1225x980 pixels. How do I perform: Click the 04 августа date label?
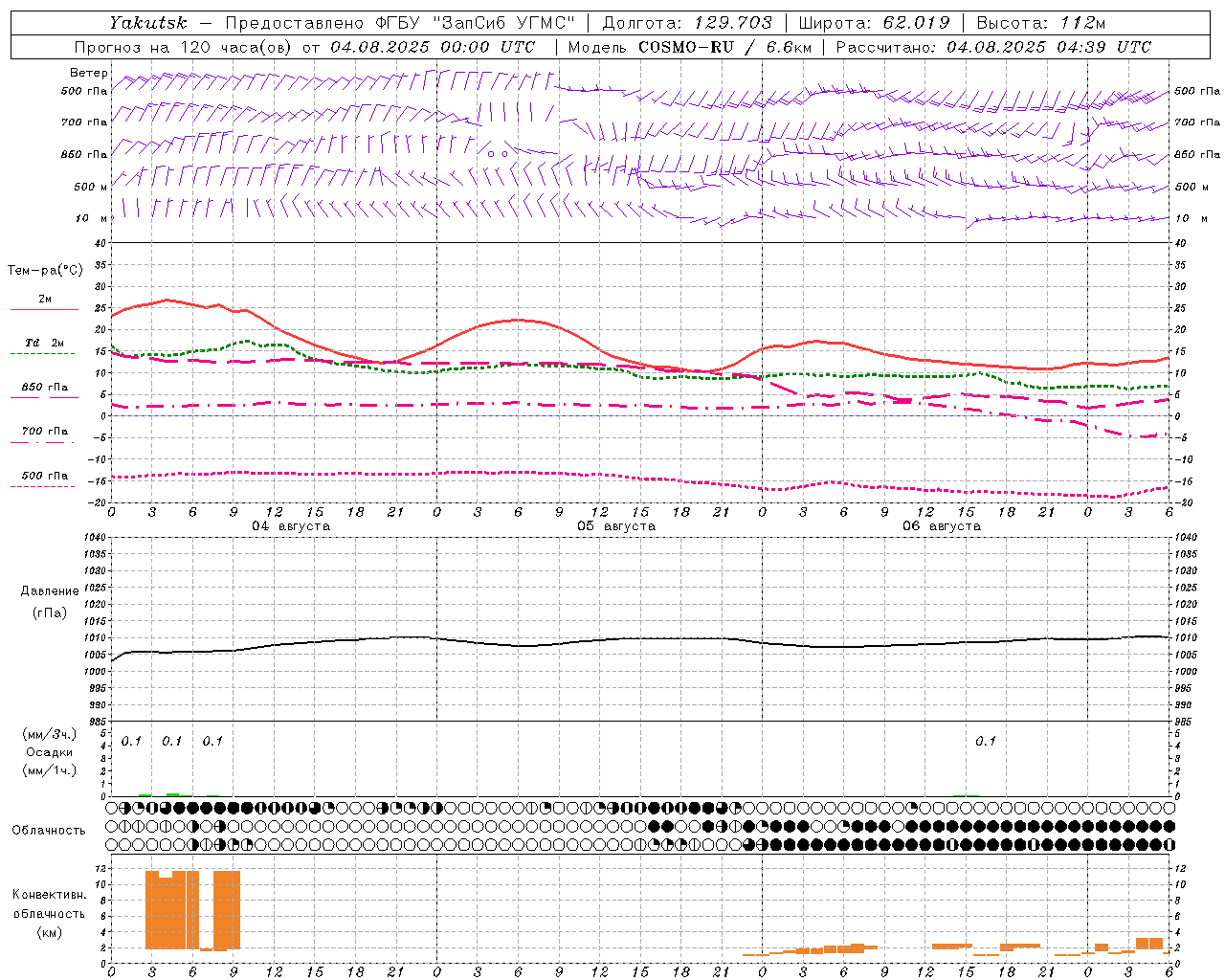coord(290,526)
